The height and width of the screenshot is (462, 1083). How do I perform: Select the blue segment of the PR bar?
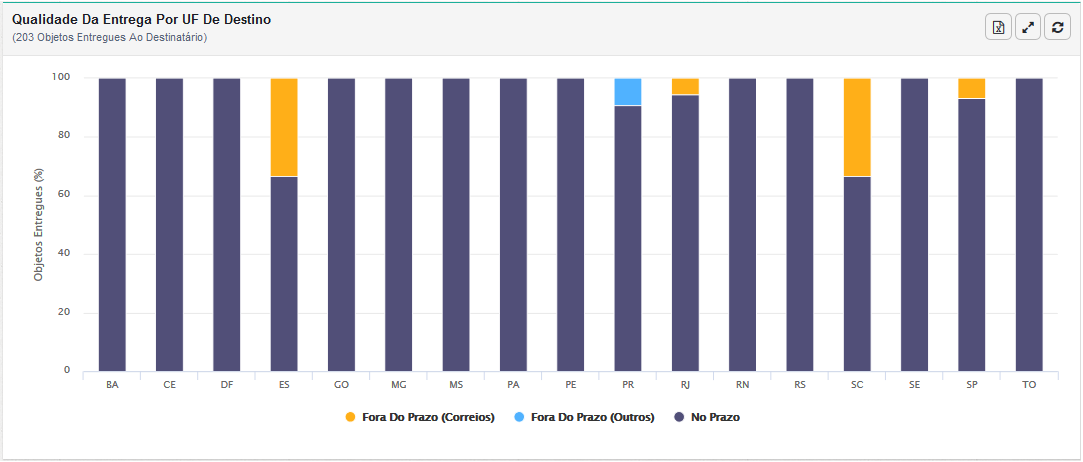click(628, 92)
